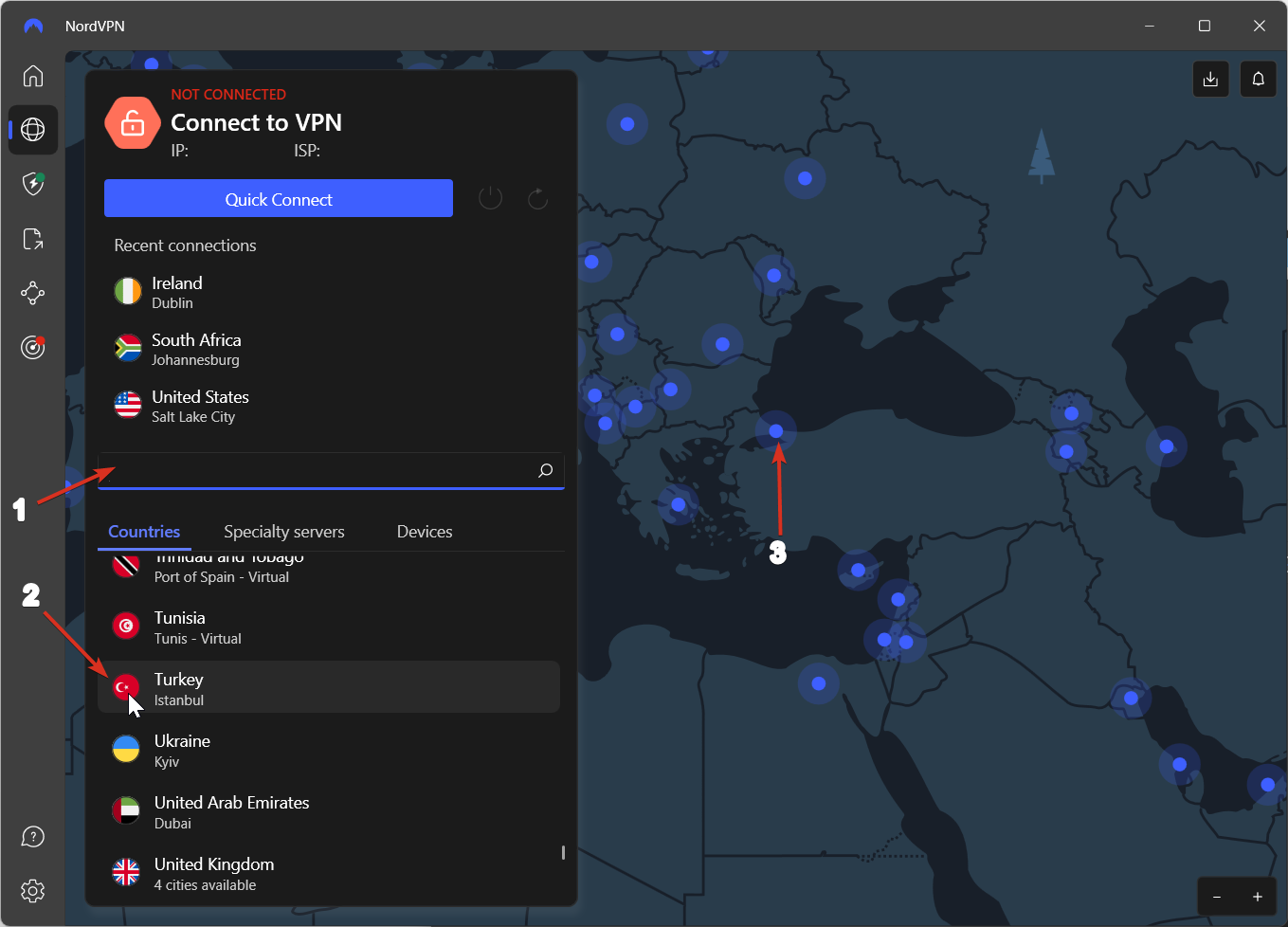Zoom out the map with minus button
Viewport: 1288px width, 927px height.
[1217, 897]
